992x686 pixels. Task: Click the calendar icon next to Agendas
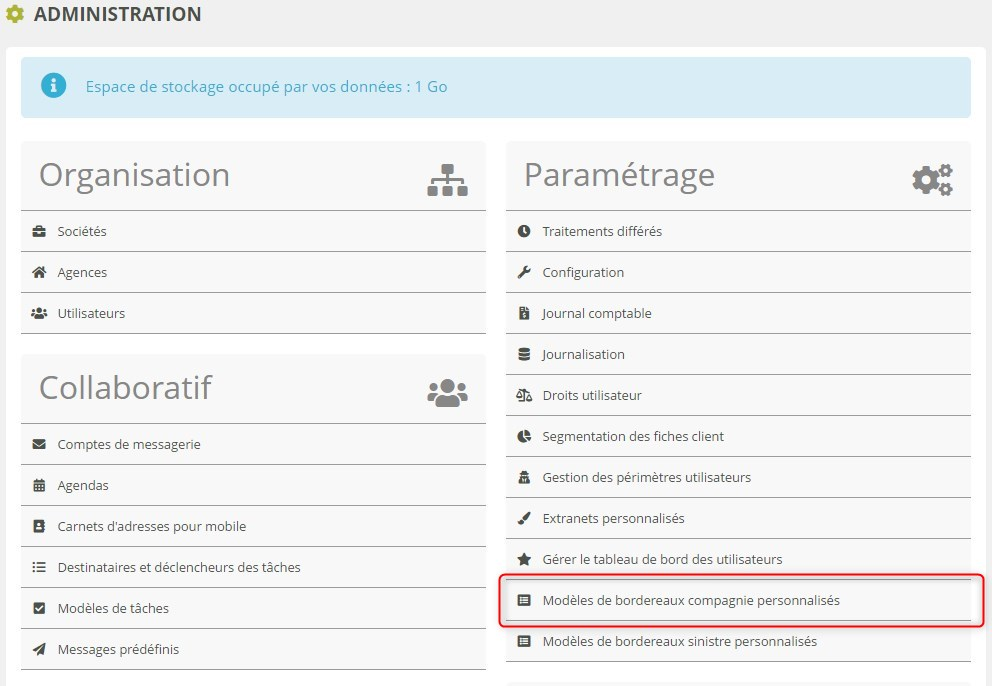pos(39,485)
